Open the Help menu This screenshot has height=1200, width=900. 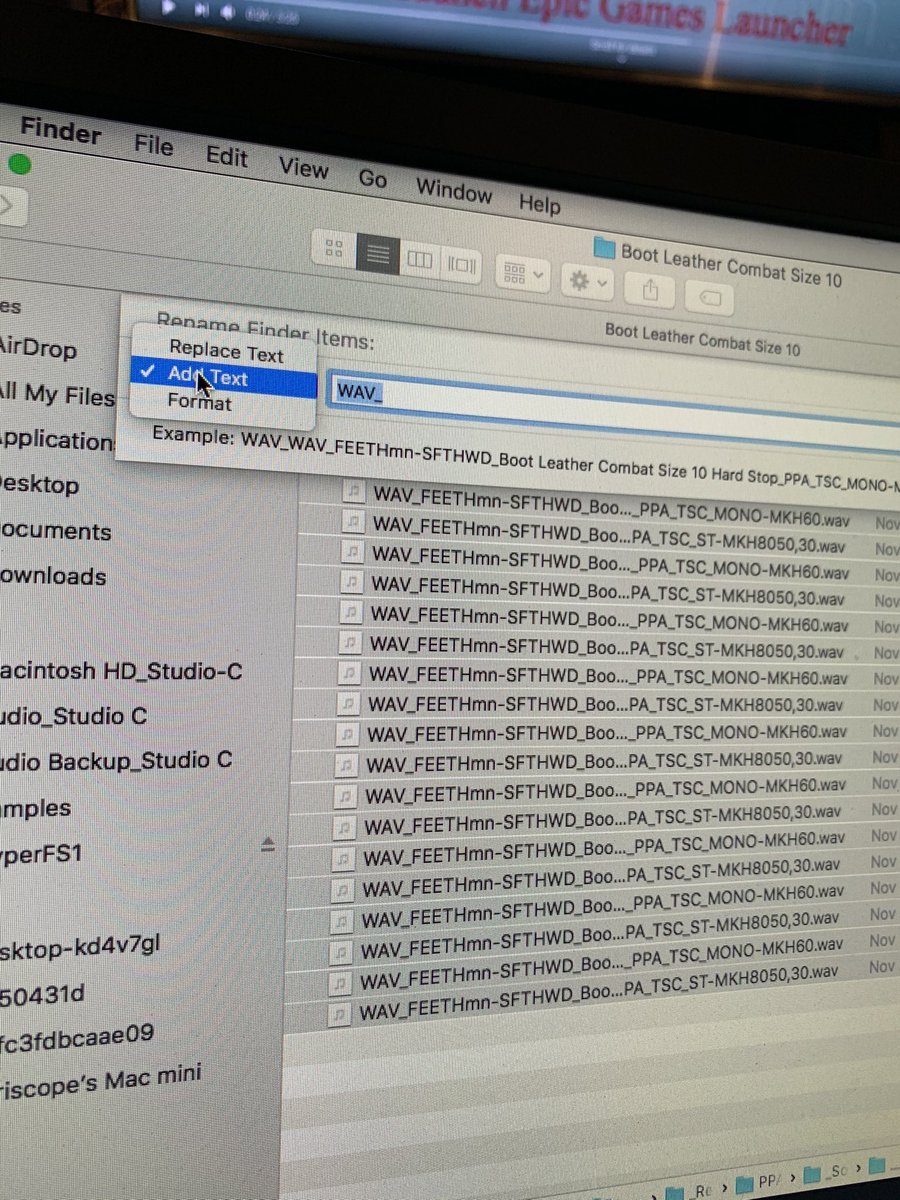540,203
